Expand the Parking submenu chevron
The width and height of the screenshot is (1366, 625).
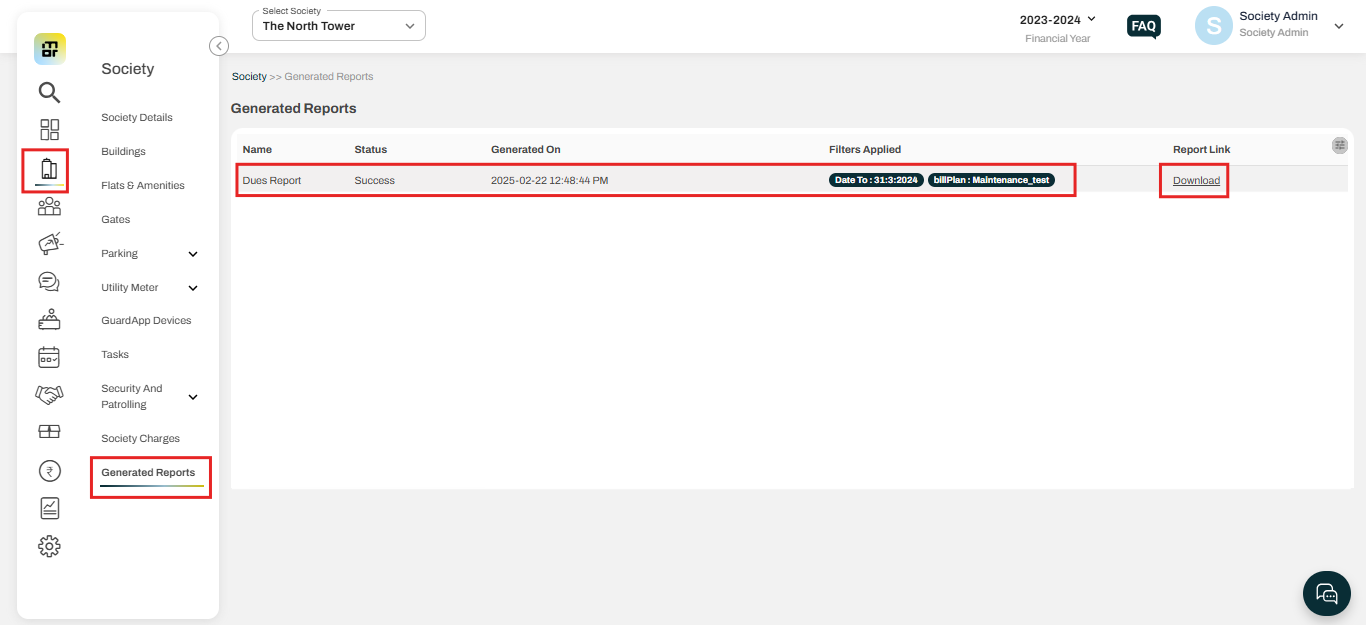point(193,254)
